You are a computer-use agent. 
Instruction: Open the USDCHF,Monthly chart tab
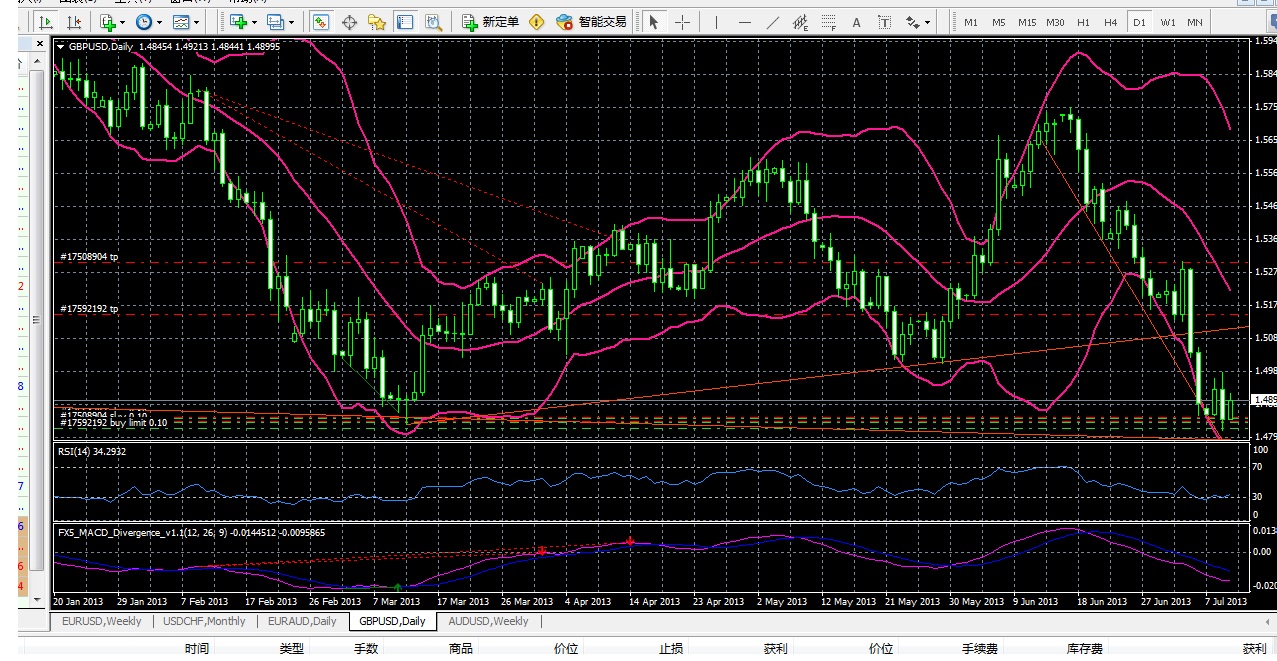pyautogui.click(x=204, y=621)
